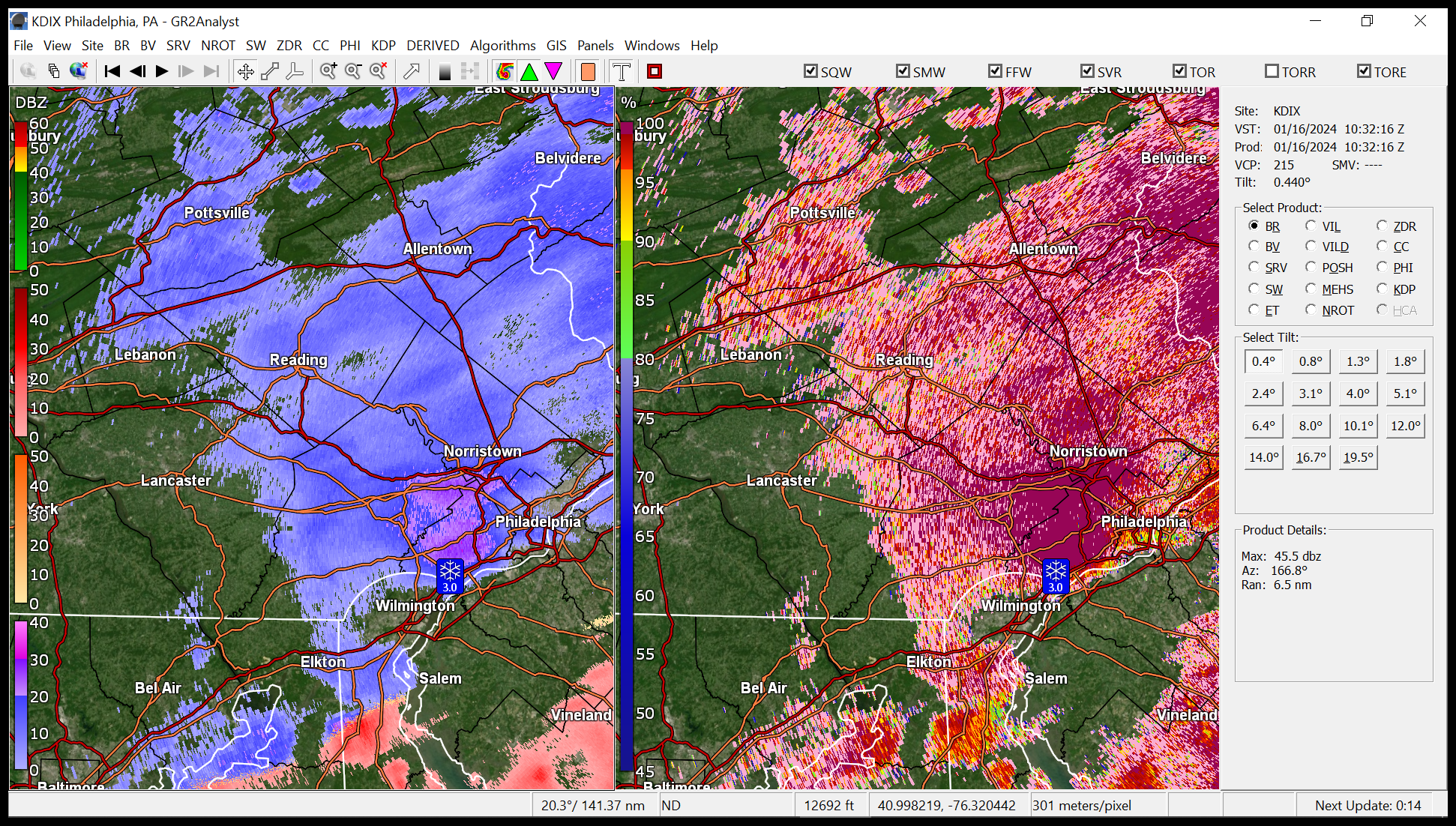Select the NROT product radio button
Screen dimensions: 1456x826
click(x=1311, y=310)
